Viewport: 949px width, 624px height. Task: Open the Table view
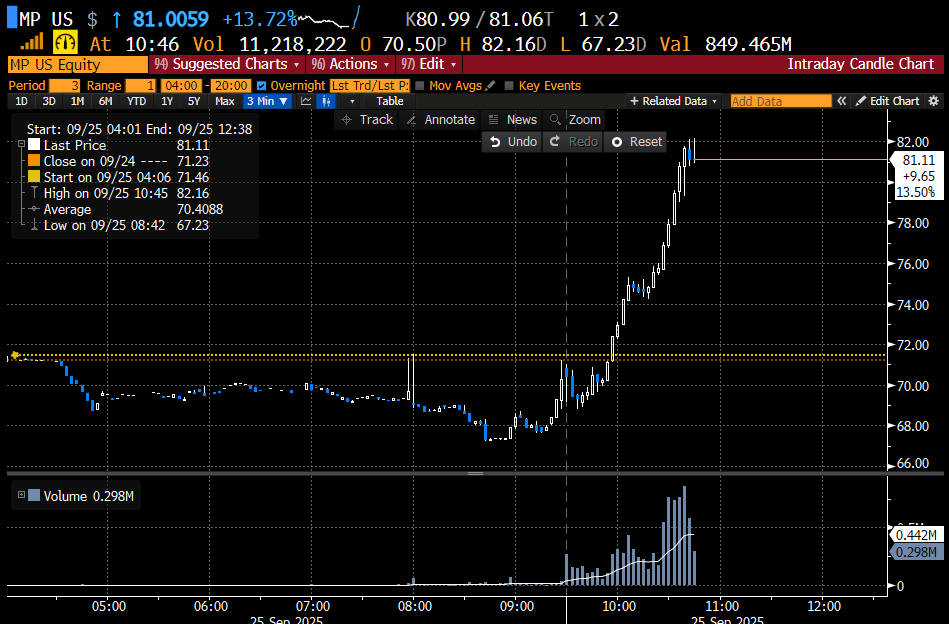click(390, 101)
